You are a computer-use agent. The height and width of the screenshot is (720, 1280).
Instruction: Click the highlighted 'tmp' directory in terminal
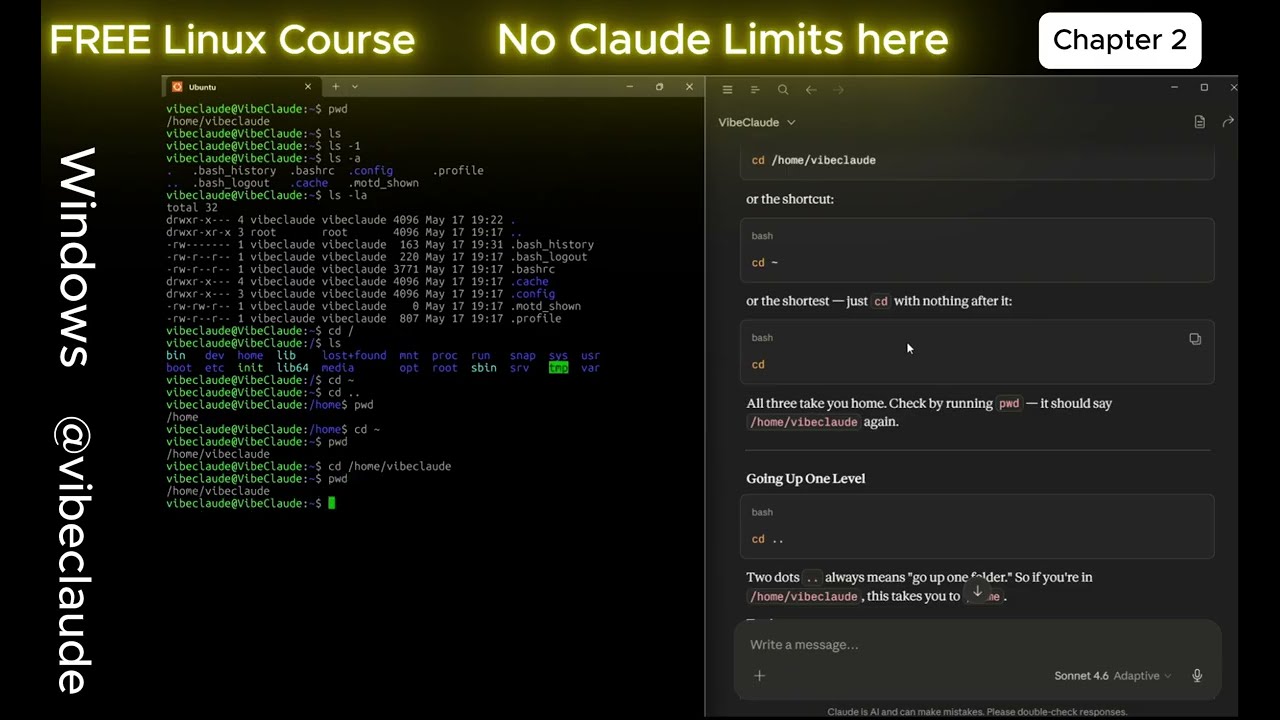pos(558,368)
